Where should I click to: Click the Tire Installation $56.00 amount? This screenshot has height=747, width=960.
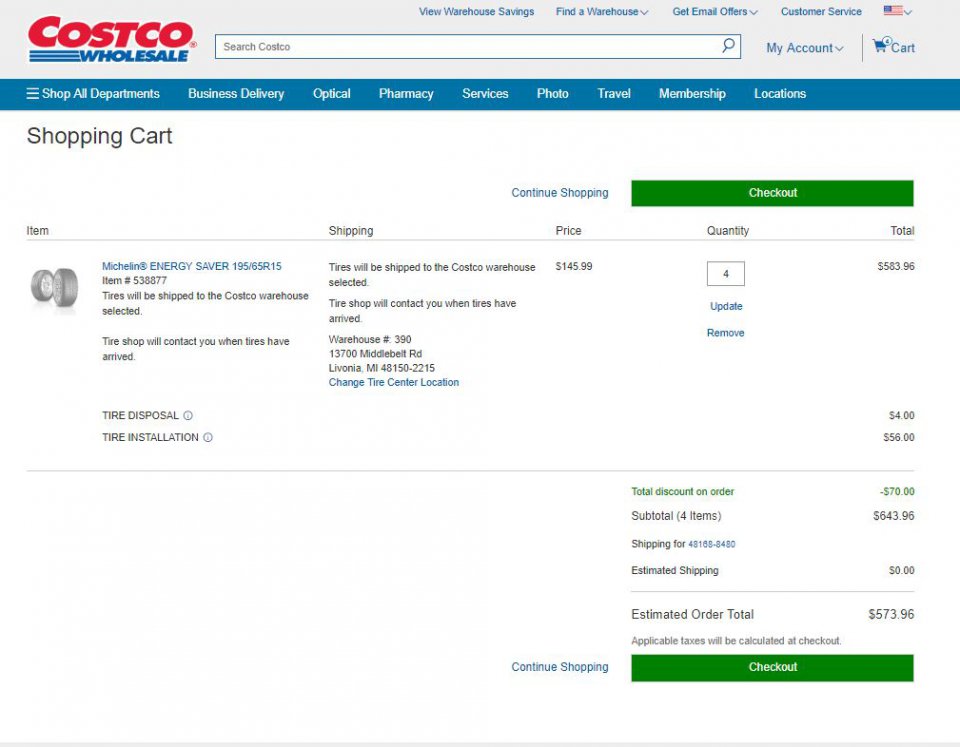(x=899, y=437)
